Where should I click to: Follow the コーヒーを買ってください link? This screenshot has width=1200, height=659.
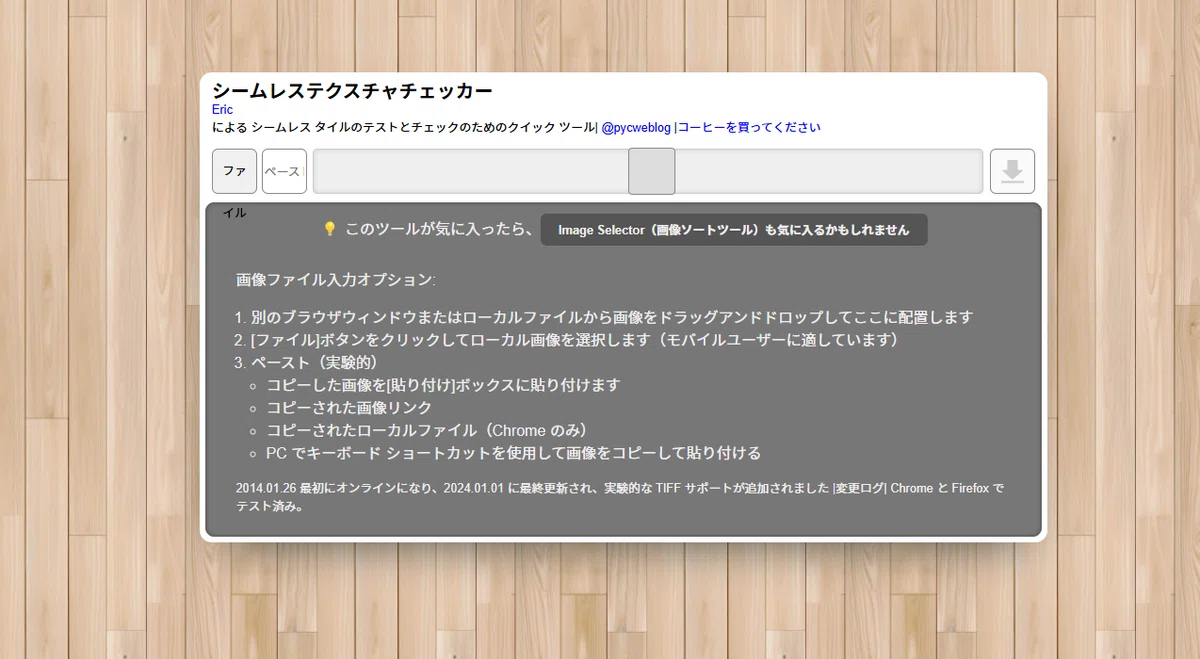[749, 127]
